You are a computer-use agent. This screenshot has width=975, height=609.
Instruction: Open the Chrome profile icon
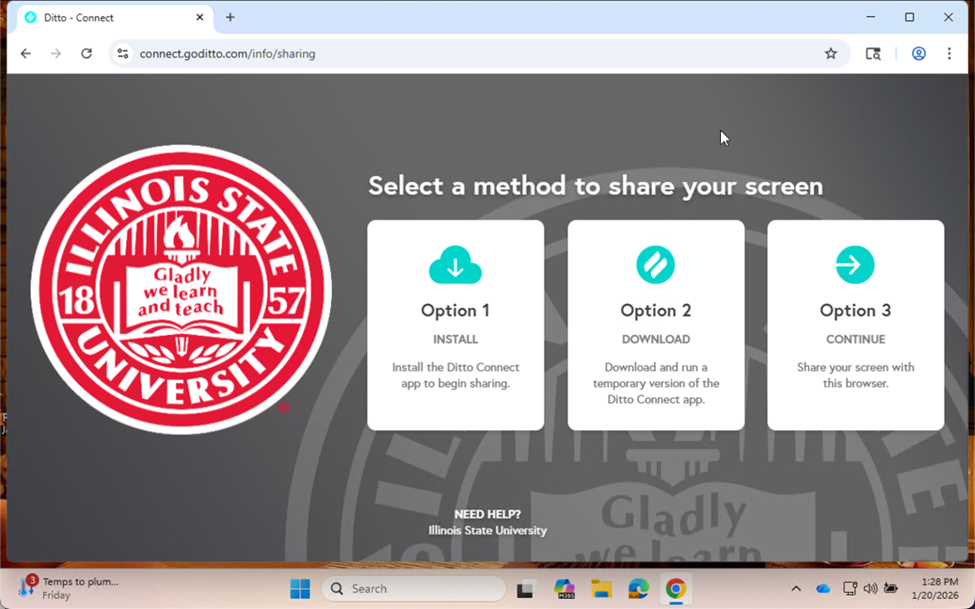pos(918,53)
